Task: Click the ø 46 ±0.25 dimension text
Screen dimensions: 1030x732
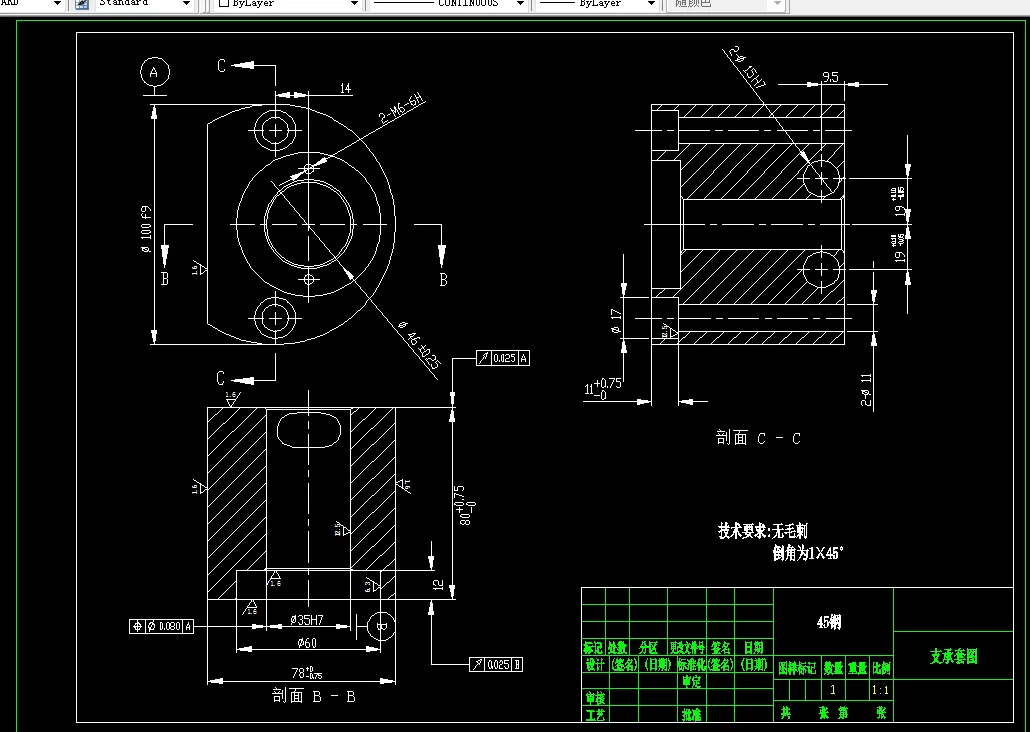Action: (419, 344)
